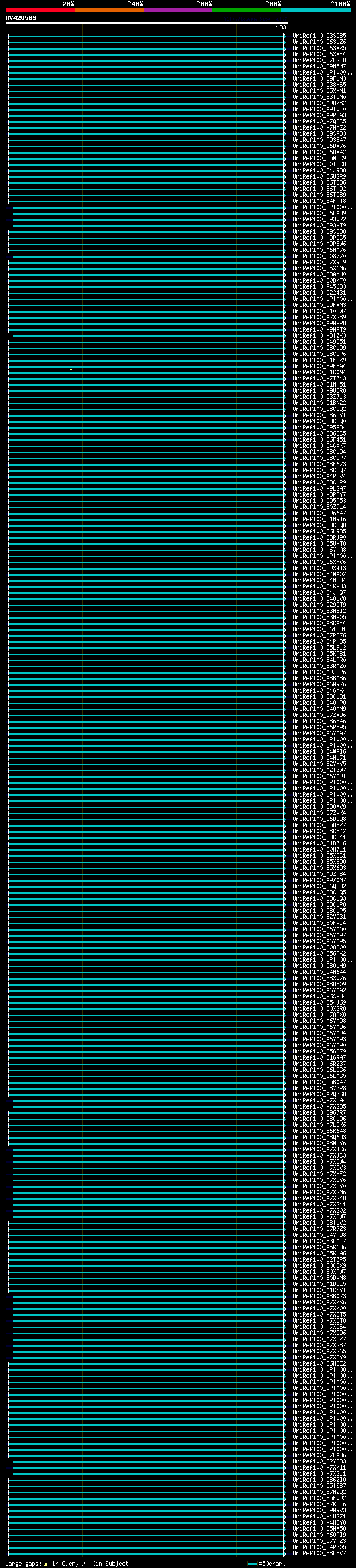This screenshot has width=356, height=1568.
Task: Select hit label UniRef100_O22431
Action: coord(319,293)
